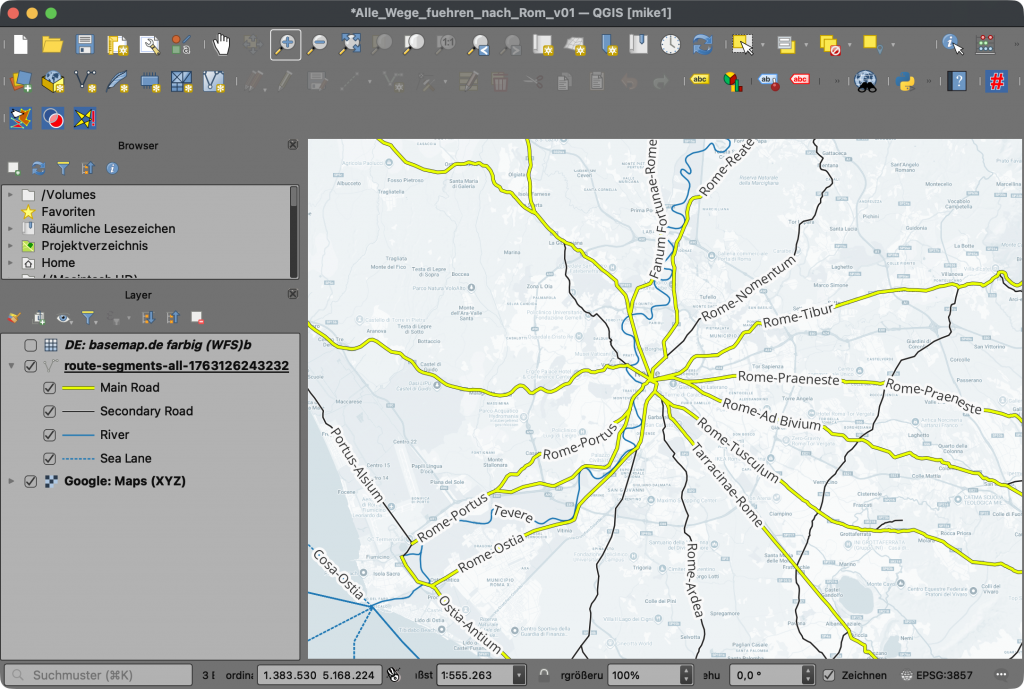This screenshot has width=1024, height=689.
Task: Hide the Google: Maps (XYZ) layer
Action: point(30,481)
